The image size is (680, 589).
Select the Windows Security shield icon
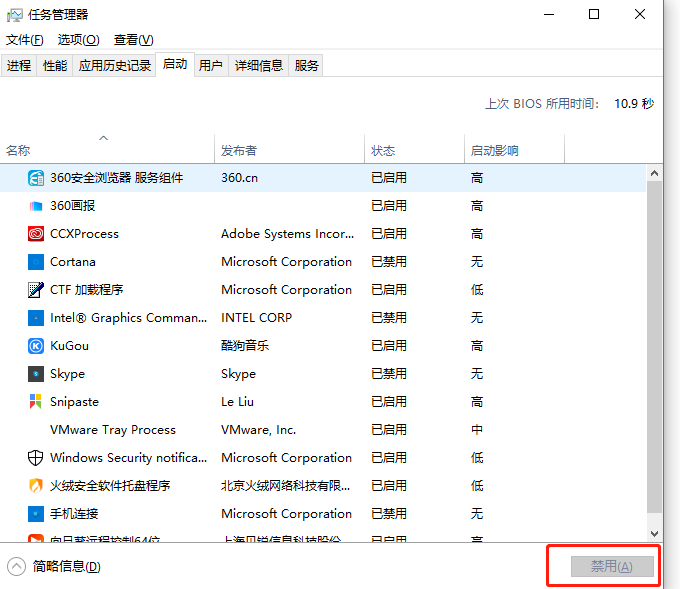[36, 458]
